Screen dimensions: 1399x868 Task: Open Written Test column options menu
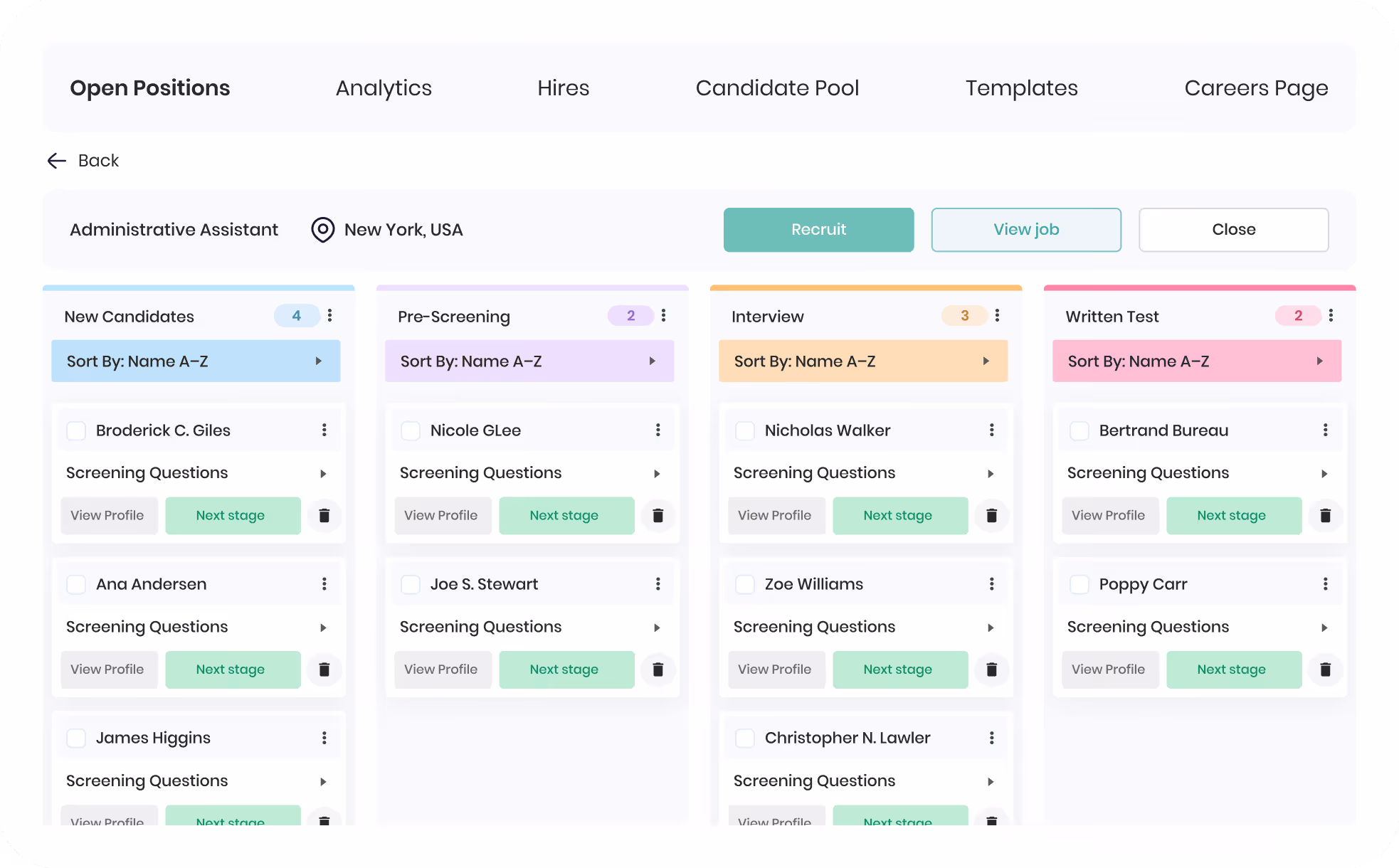click(1331, 315)
